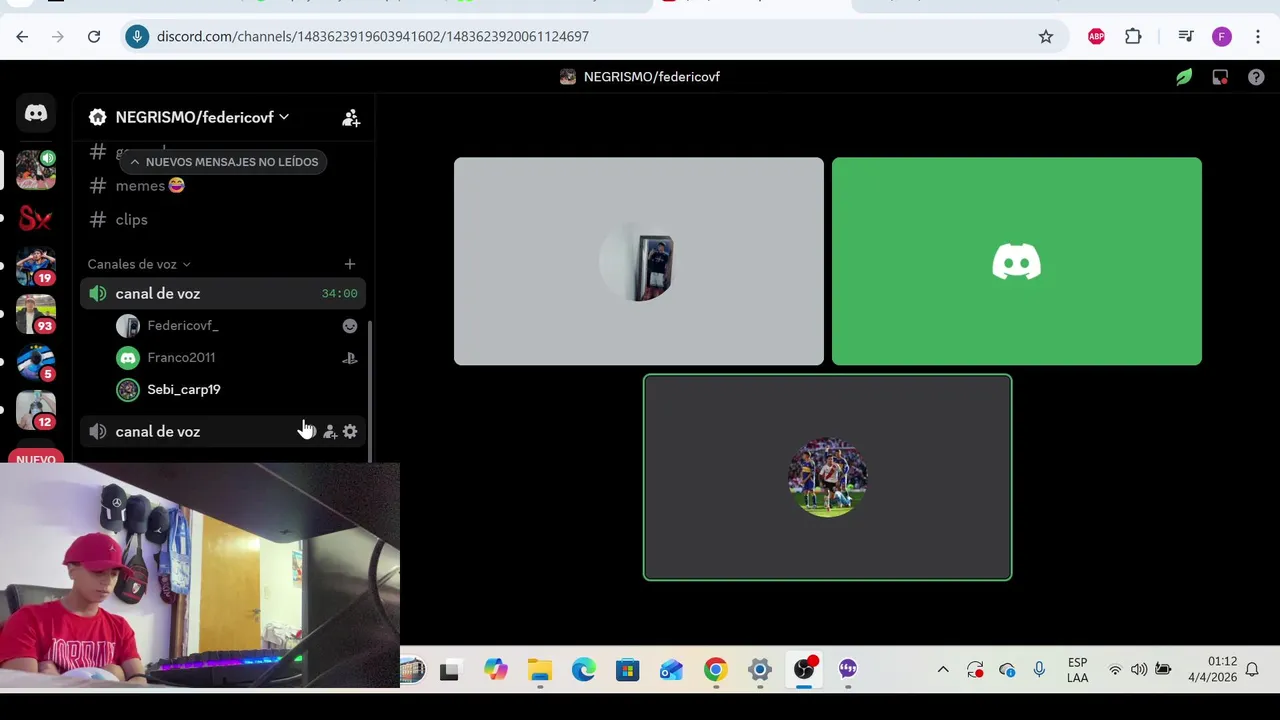This screenshot has height=720, width=1280.
Task: Select the active canal de voz showing 34:00
Action: (222, 294)
